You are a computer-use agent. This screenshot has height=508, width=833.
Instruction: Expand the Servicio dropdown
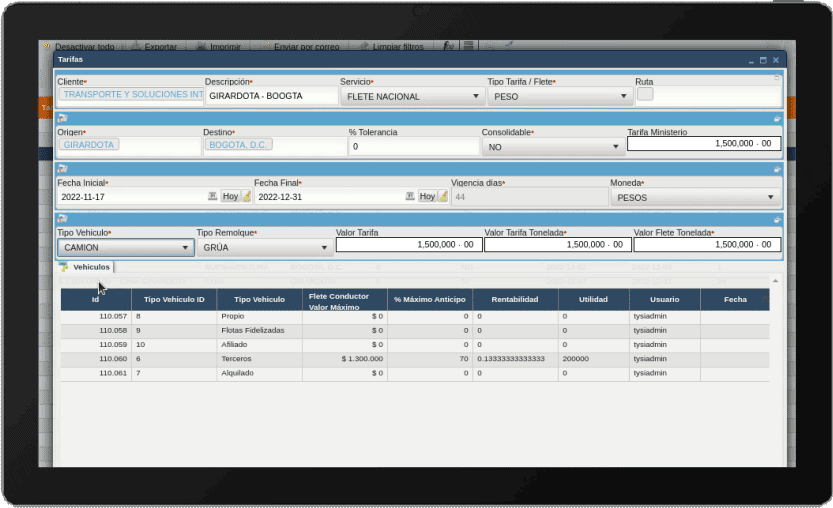[x=412, y=97]
